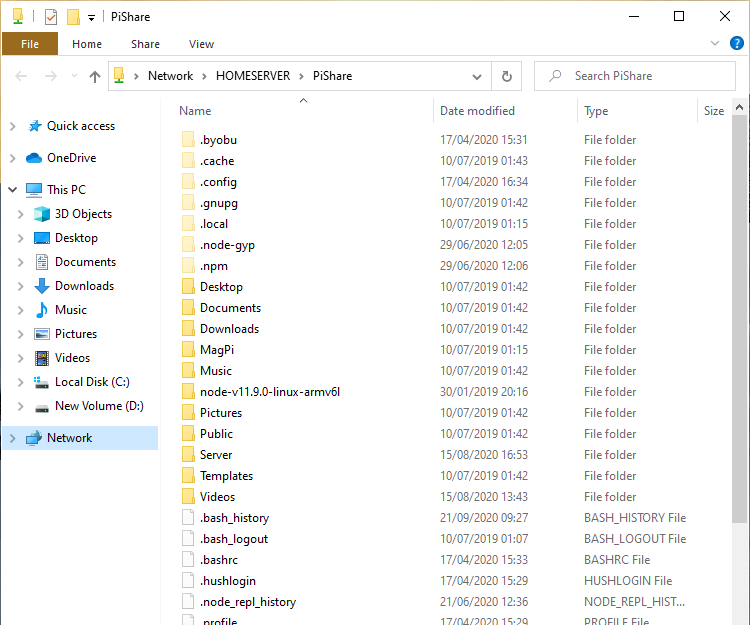Image resolution: width=750 pixels, height=625 pixels.
Task: Sort by the Type column header
Action: point(596,111)
